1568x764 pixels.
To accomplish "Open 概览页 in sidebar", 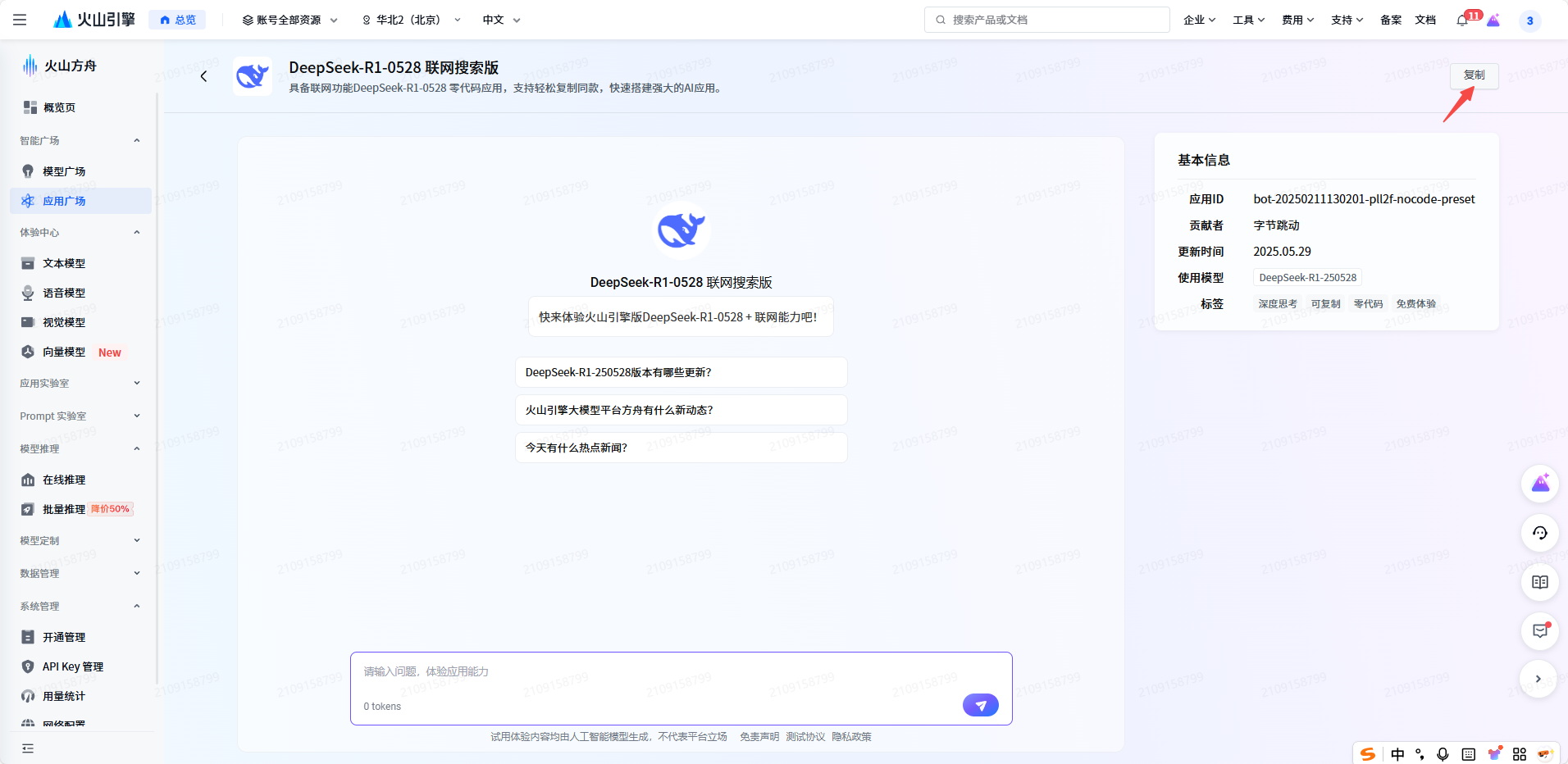I will pos(80,107).
